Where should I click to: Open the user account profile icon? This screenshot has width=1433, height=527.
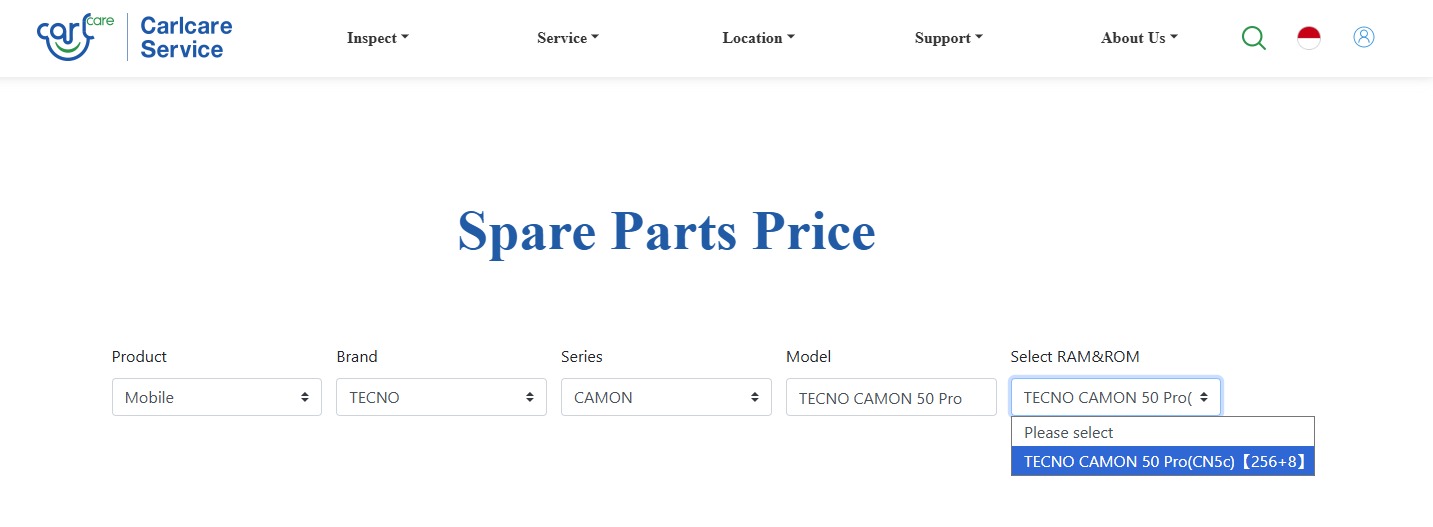point(1364,37)
